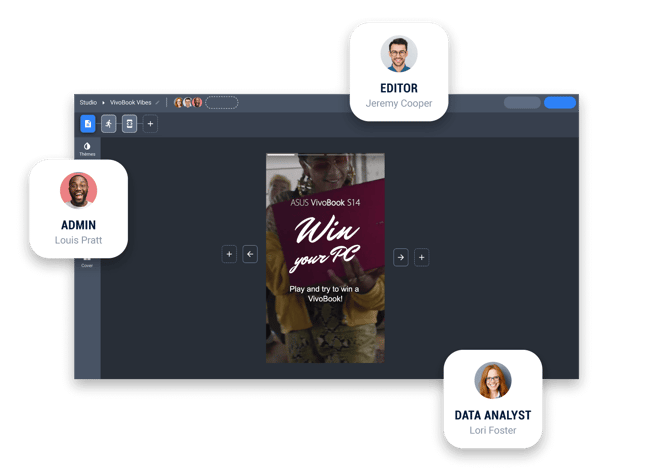
Task: Select the blue document page step icon
Action: coord(88,124)
